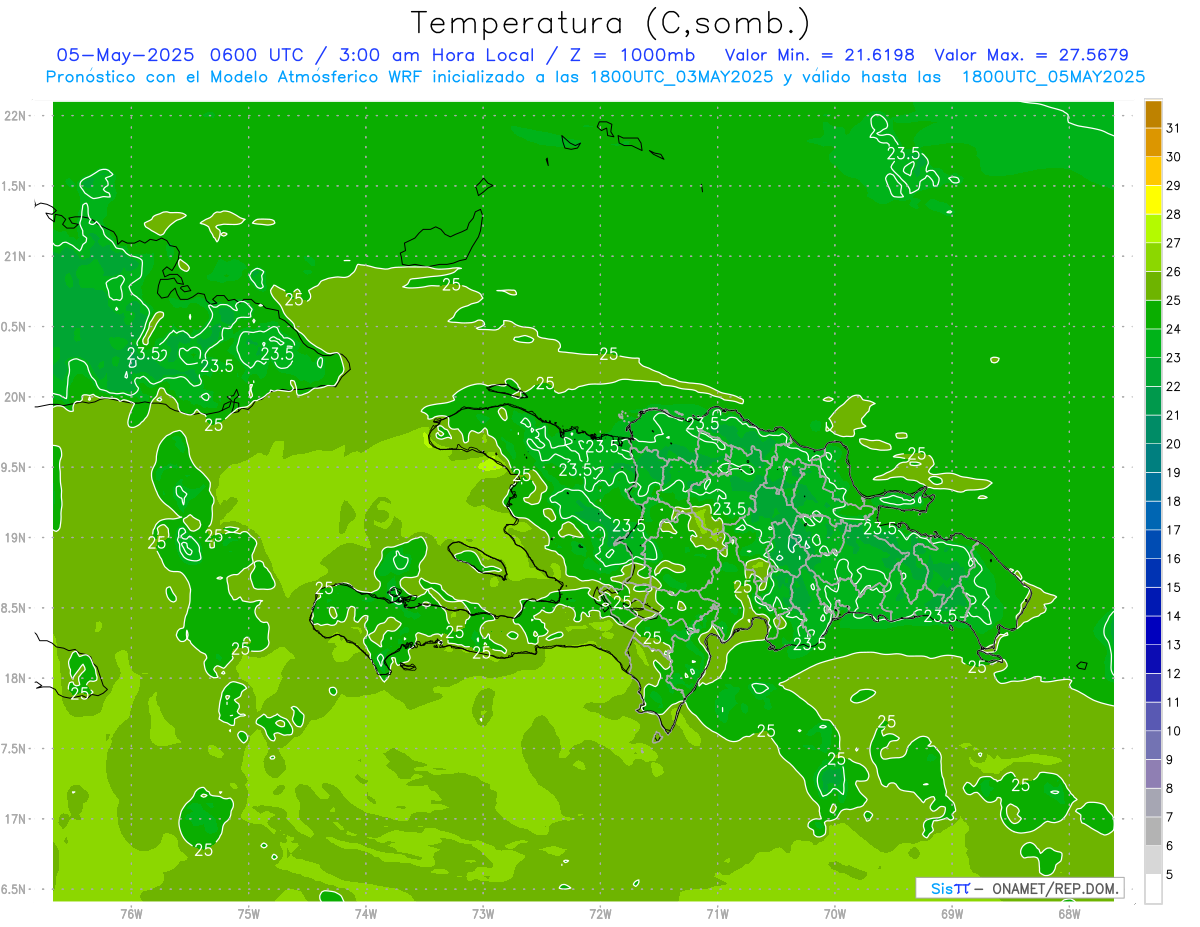1200x927 pixels.
Task: Click the gray swatch between 6 and 7
Action: coord(1153,831)
